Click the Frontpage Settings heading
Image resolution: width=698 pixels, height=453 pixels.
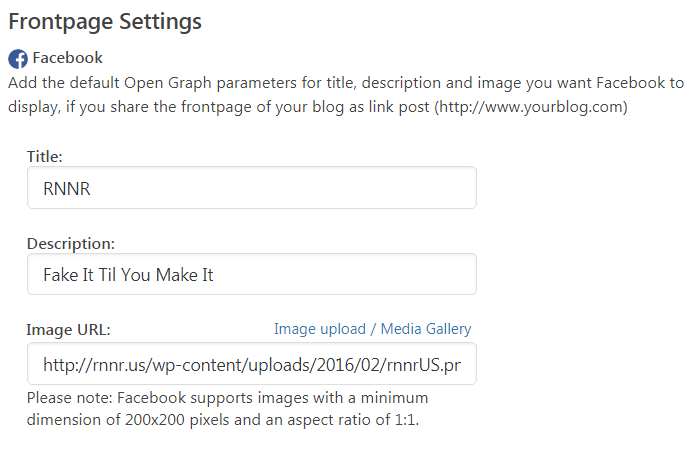[105, 21]
